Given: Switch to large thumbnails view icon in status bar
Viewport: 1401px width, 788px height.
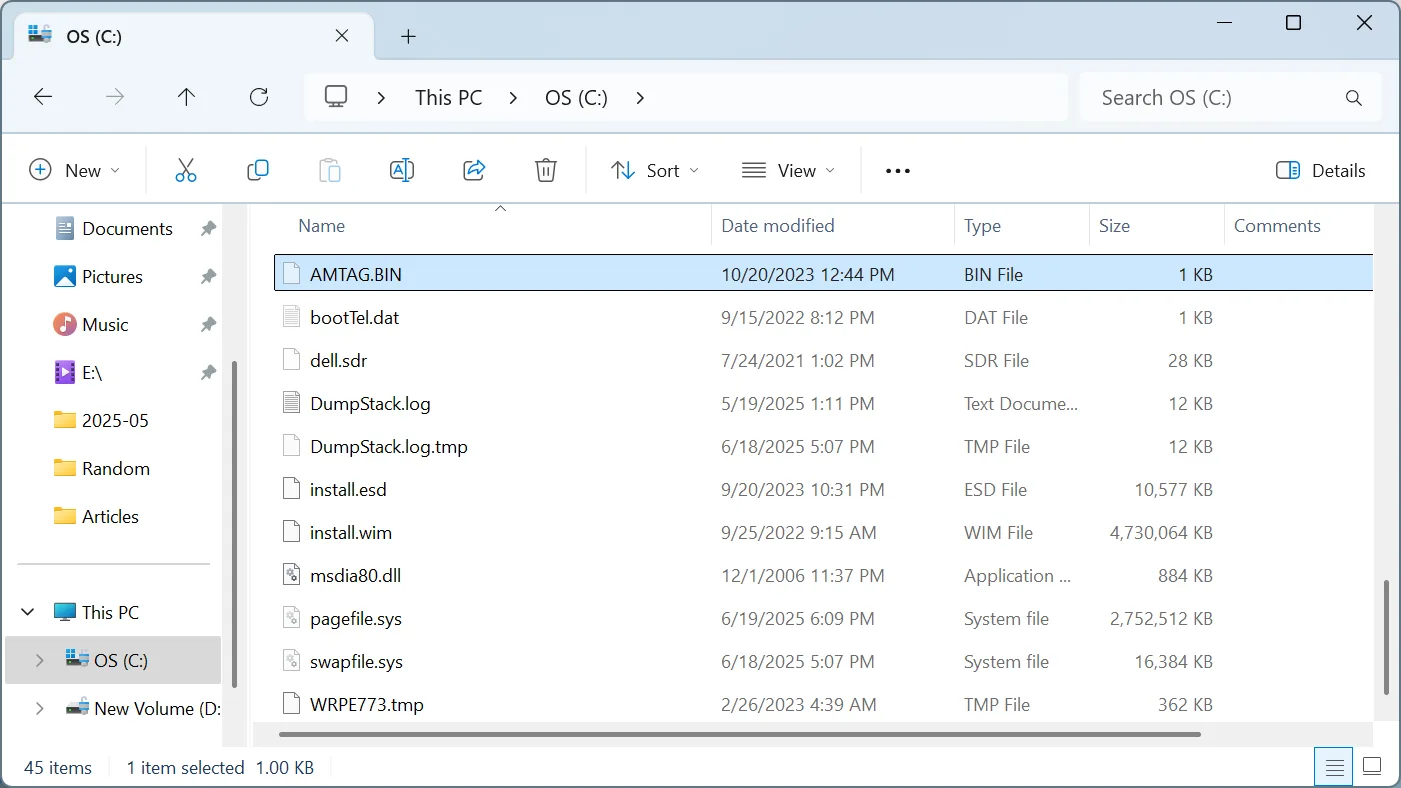Looking at the screenshot, I should [1373, 767].
